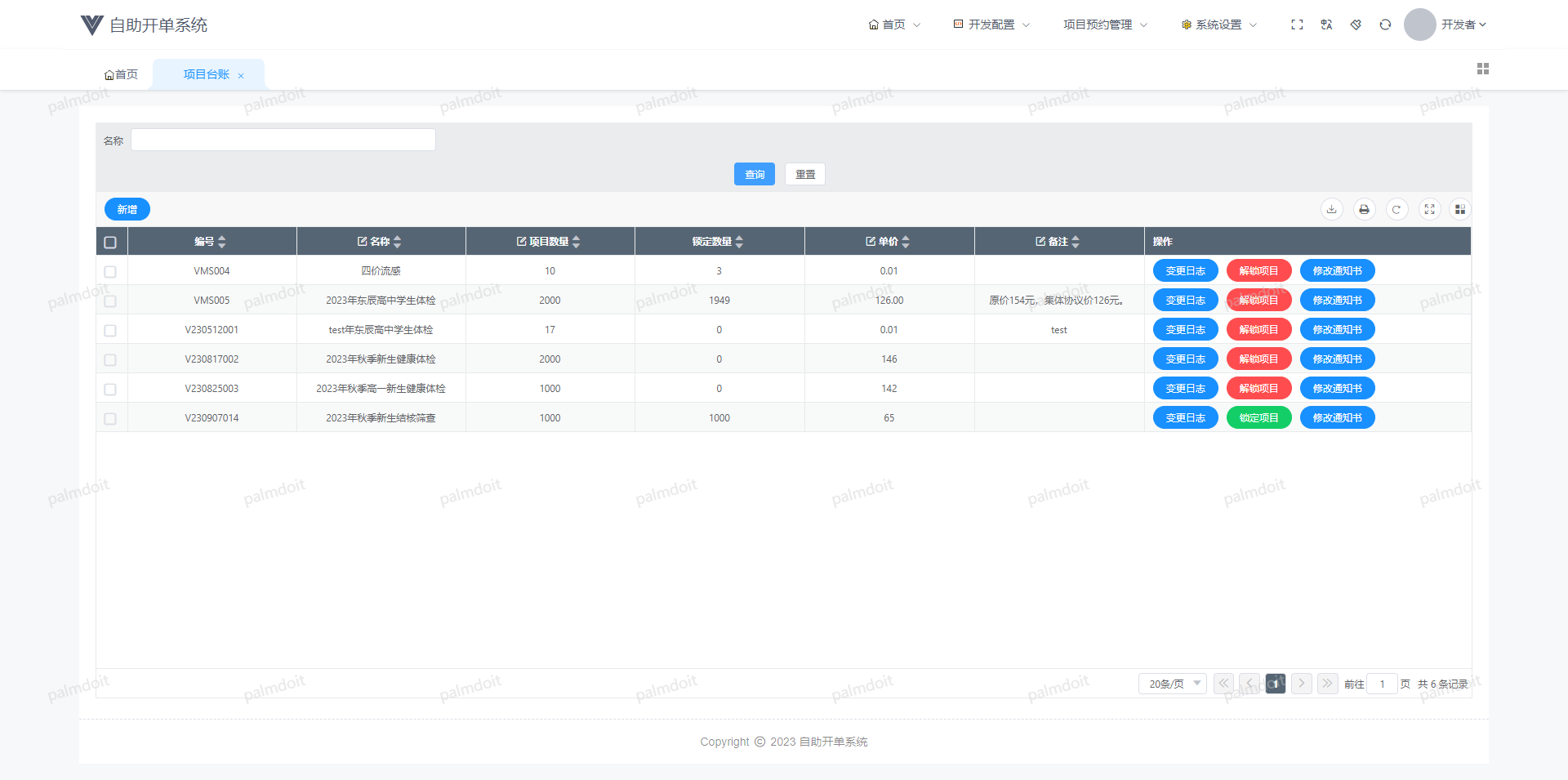This screenshot has width=1568, height=780.
Task: Sort the 单价 column
Action: 906,242
